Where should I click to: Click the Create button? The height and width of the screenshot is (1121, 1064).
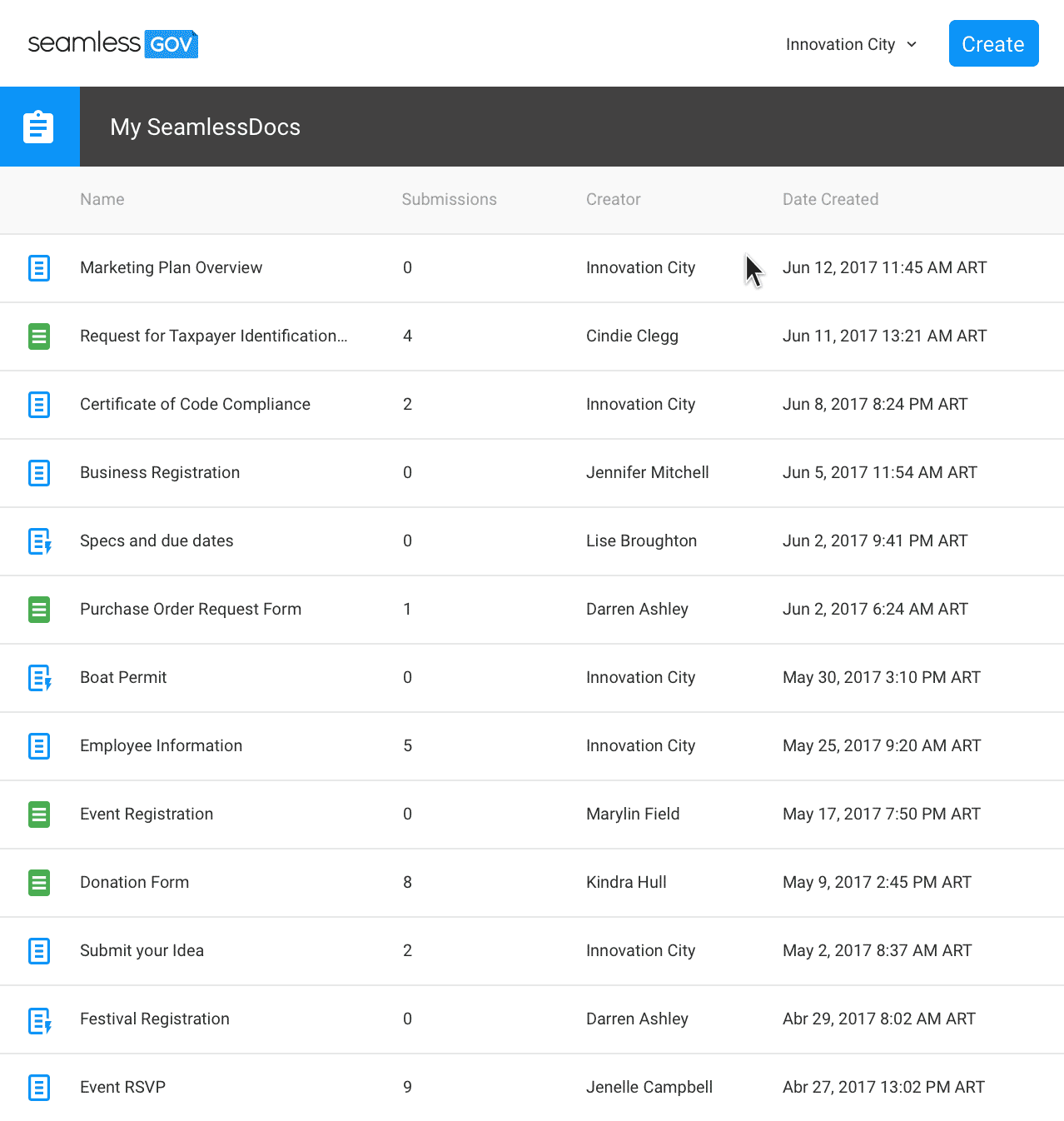pyautogui.click(x=993, y=43)
